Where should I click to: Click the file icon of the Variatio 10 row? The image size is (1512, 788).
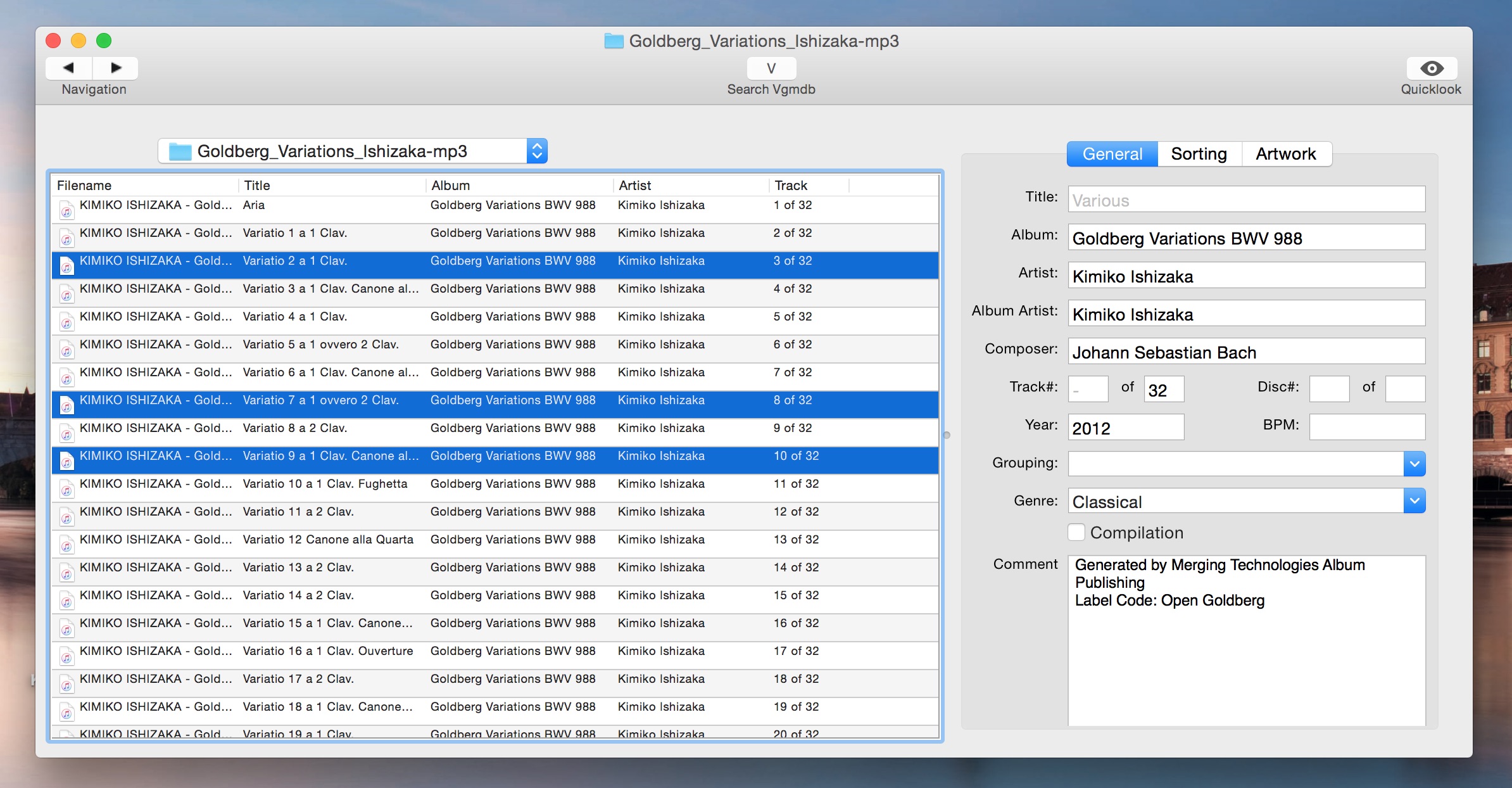66,488
